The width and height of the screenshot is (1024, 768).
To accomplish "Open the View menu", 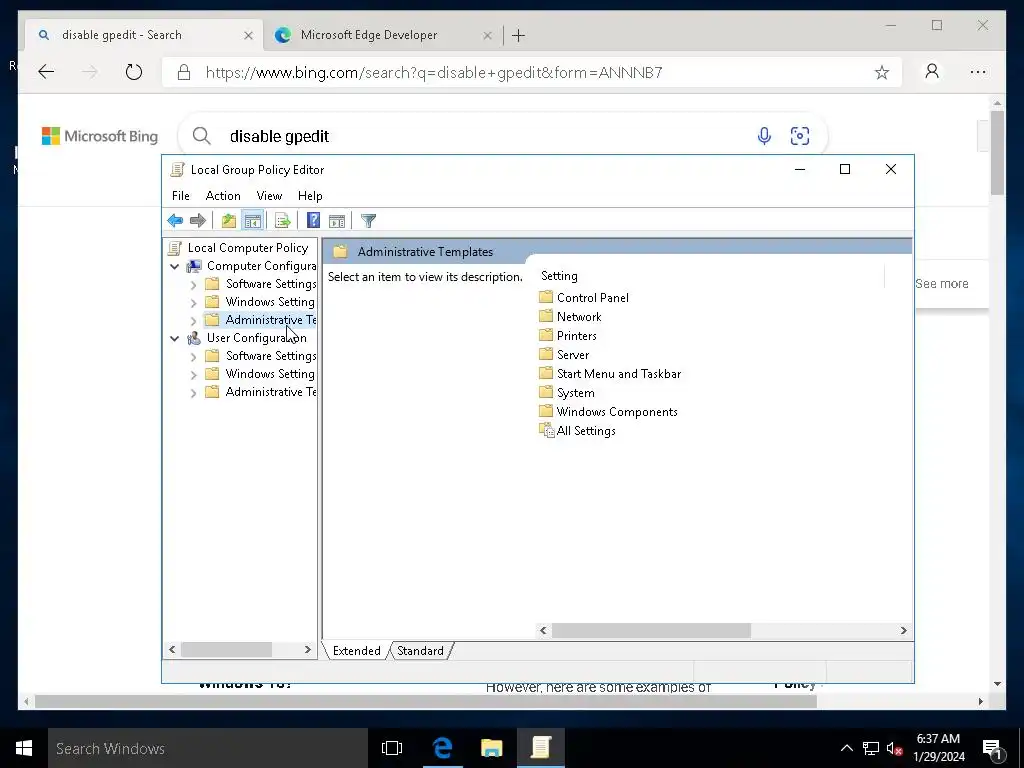I will 269,196.
